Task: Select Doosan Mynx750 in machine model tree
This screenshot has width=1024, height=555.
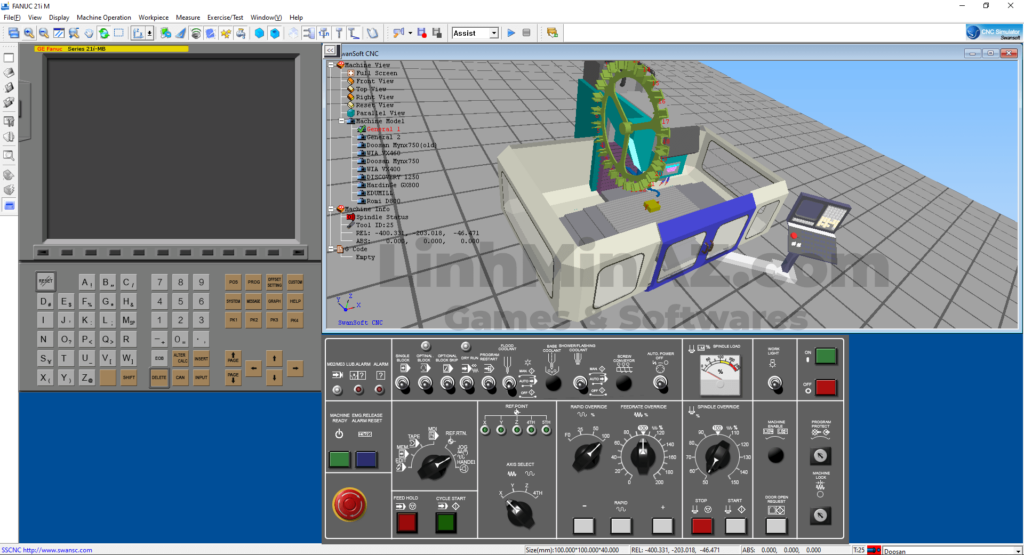Action: pyautogui.click(x=392, y=161)
